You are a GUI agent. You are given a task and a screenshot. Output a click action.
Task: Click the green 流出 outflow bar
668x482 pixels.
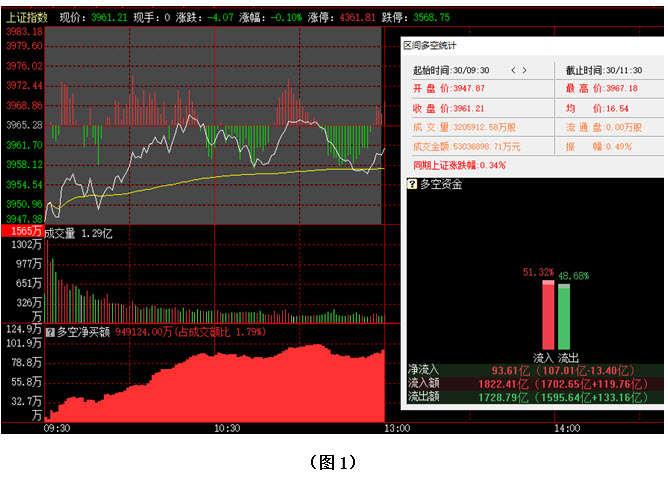pyautogui.click(x=564, y=316)
